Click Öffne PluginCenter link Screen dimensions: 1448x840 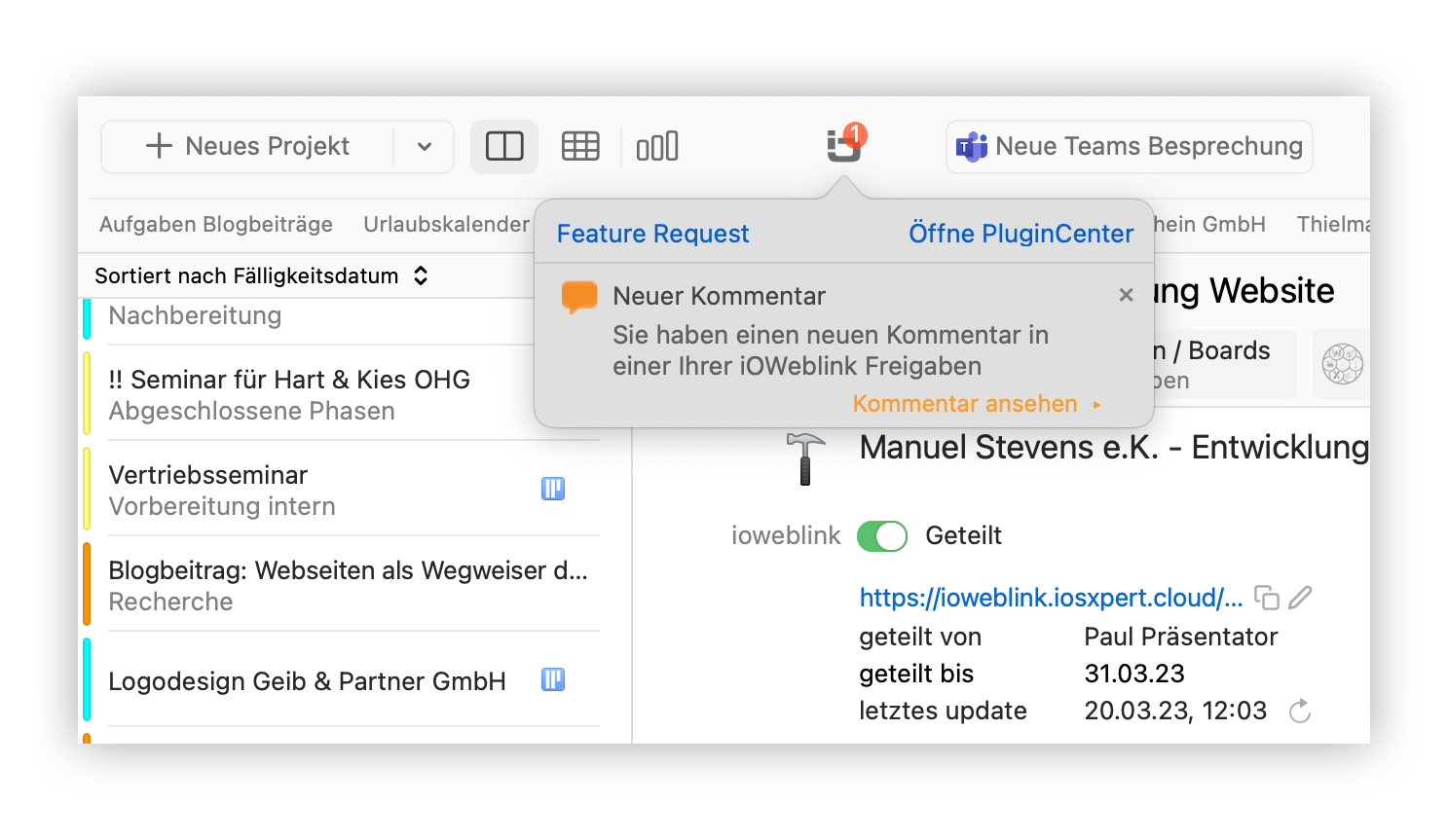tap(1021, 234)
